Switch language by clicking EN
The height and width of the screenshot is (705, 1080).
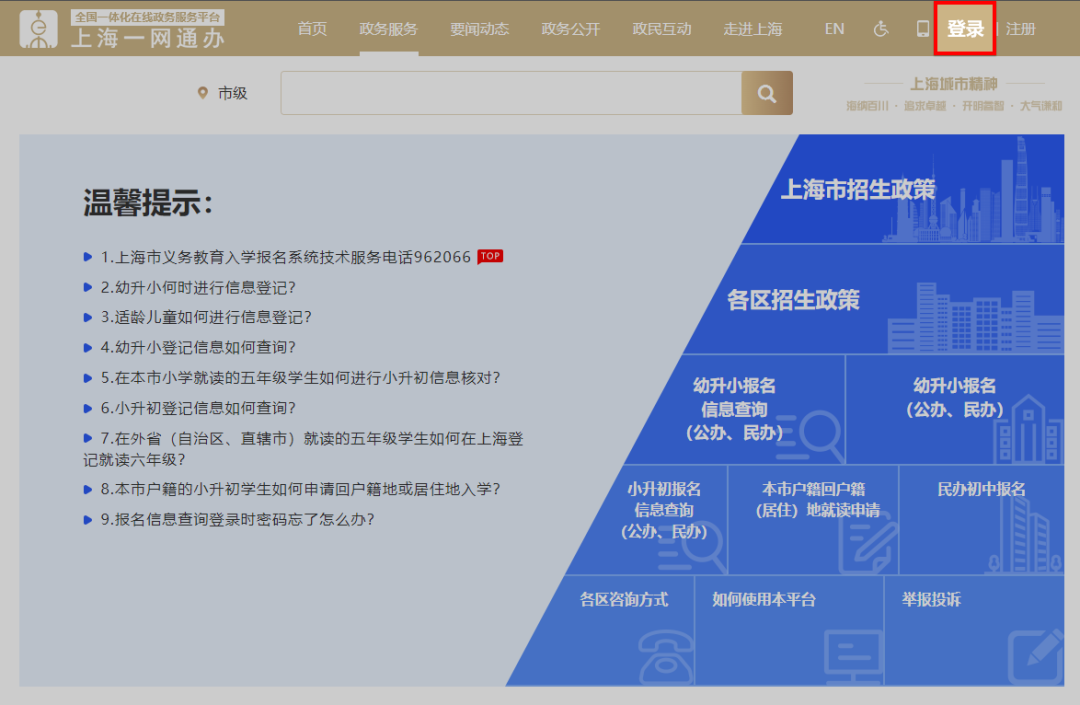point(834,29)
